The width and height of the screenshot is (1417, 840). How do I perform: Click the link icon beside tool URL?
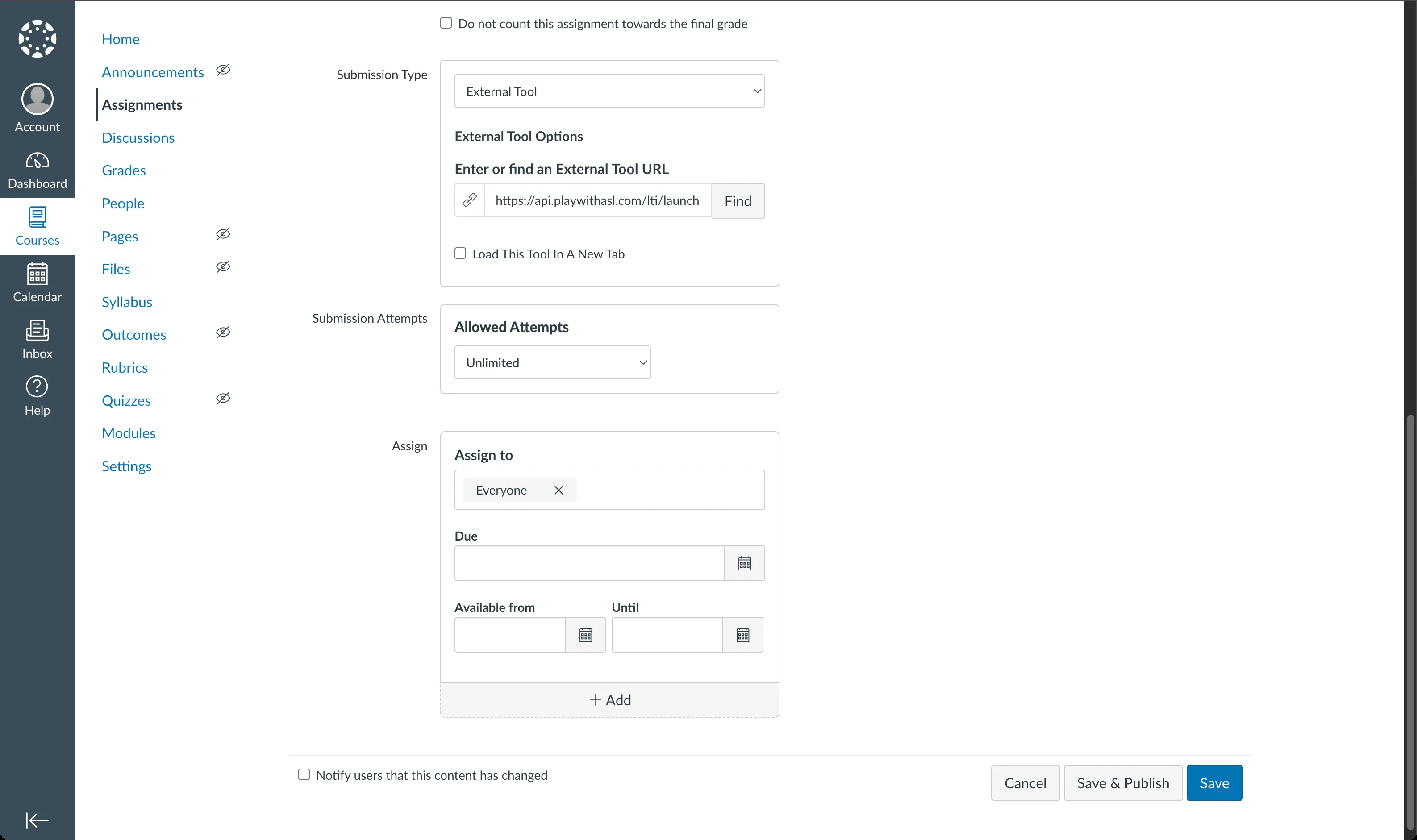(470, 200)
